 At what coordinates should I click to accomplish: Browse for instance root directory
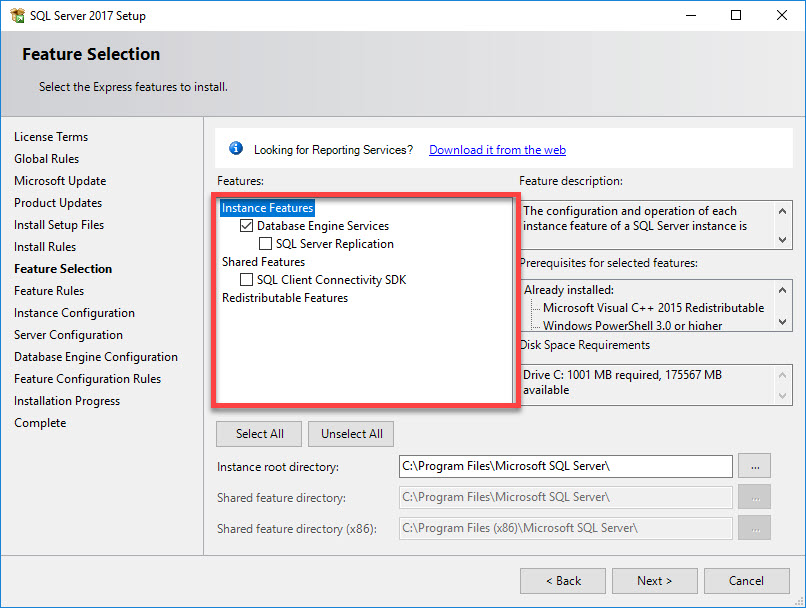[755, 466]
